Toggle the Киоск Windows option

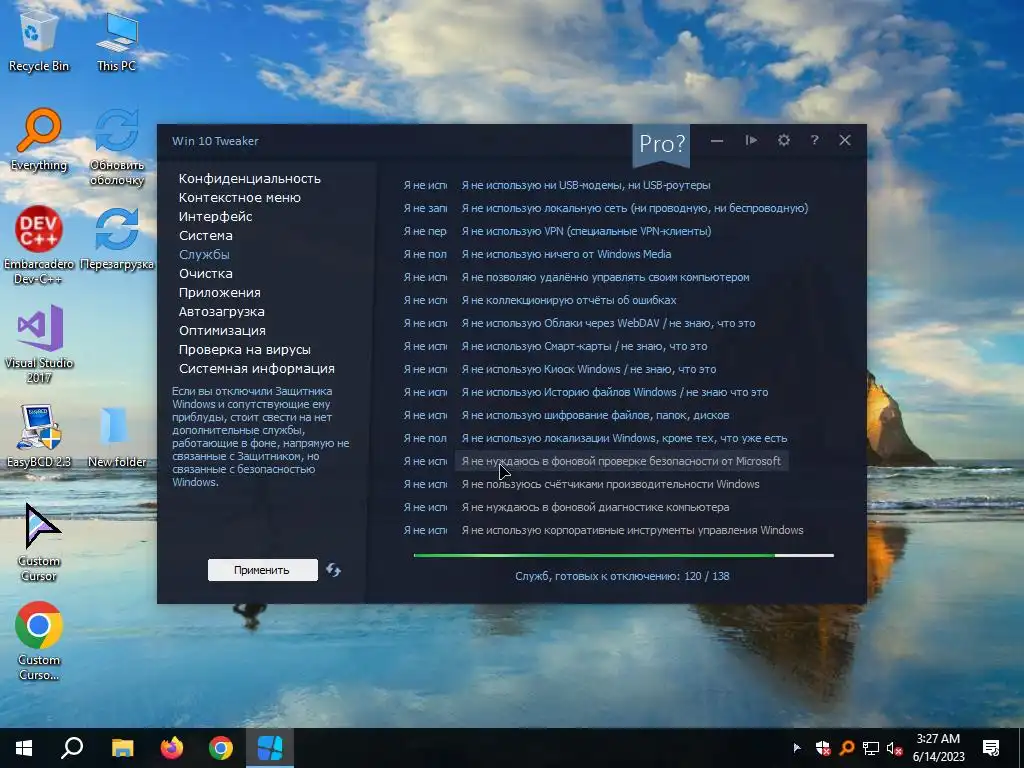tap(589, 369)
